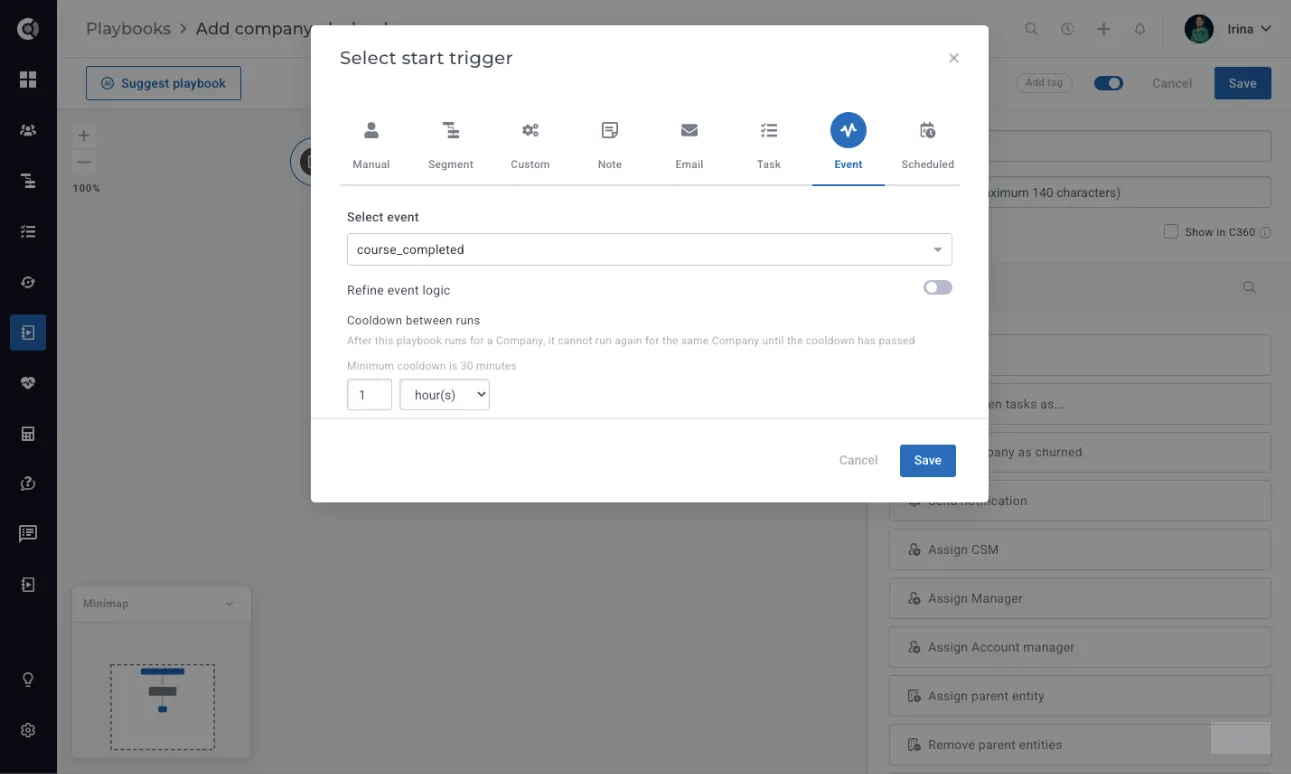Click the sync arrows icon in sidebar
The image size is (1291, 774).
(x=28, y=282)
